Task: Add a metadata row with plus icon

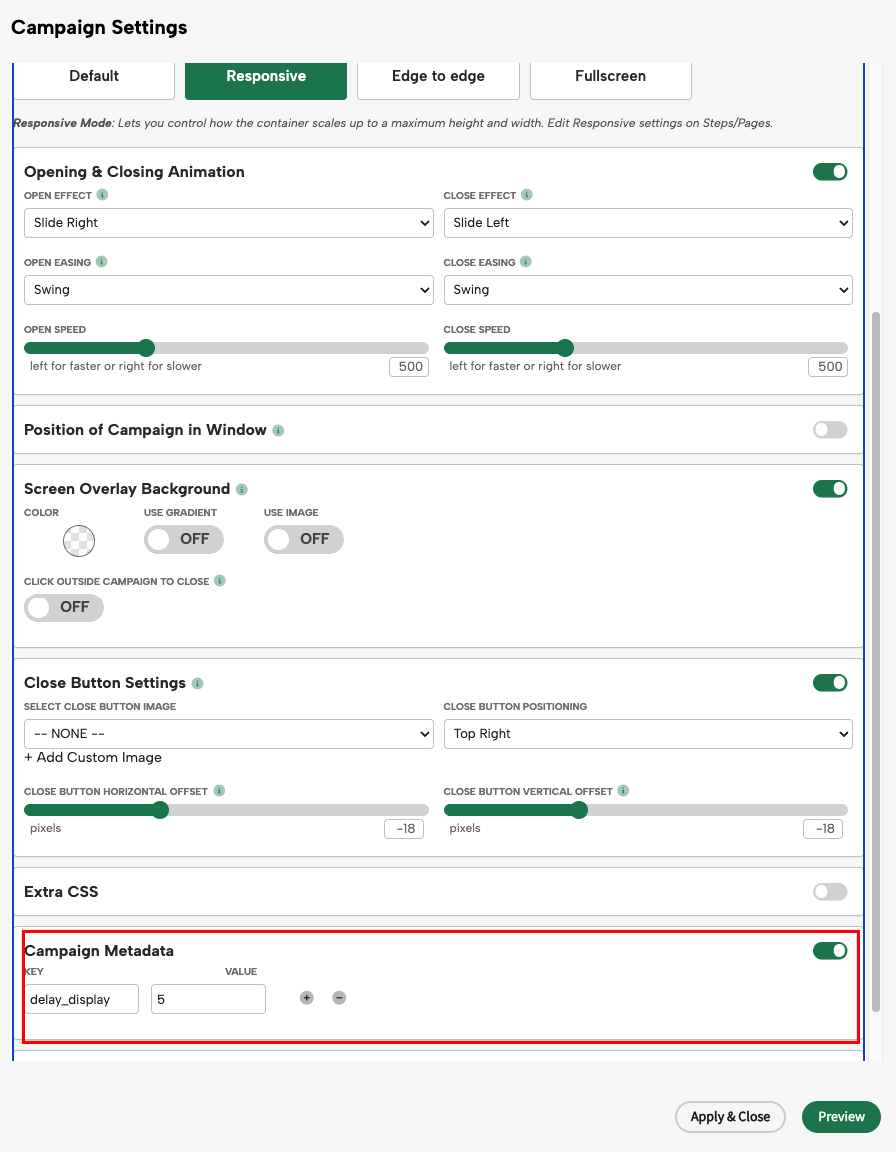Action: [x=307, y=998]
